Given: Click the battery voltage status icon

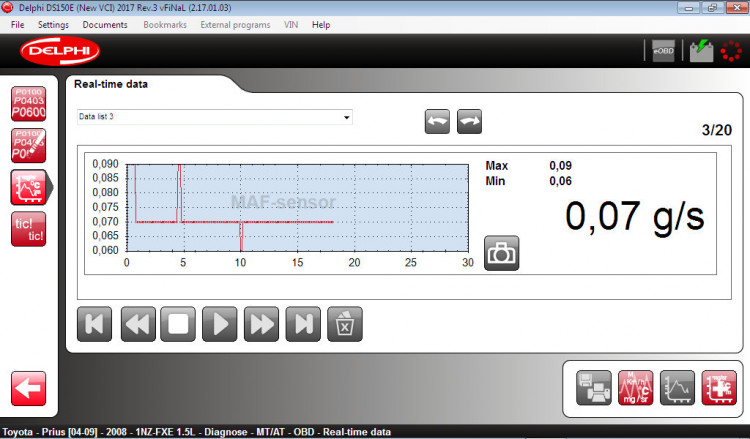Looking at the screenshot, I should (x=701, y=52).
